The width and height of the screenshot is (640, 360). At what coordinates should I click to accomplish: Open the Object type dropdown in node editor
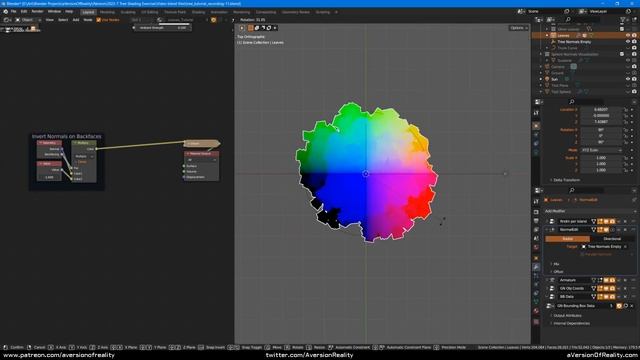click(27, 20)
